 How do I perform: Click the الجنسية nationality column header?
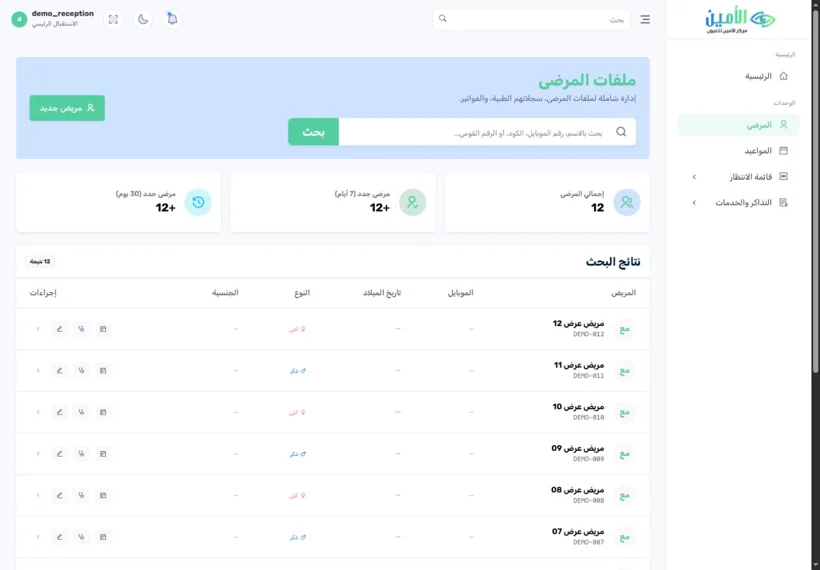pyautogui.click(x=225, y=293)
